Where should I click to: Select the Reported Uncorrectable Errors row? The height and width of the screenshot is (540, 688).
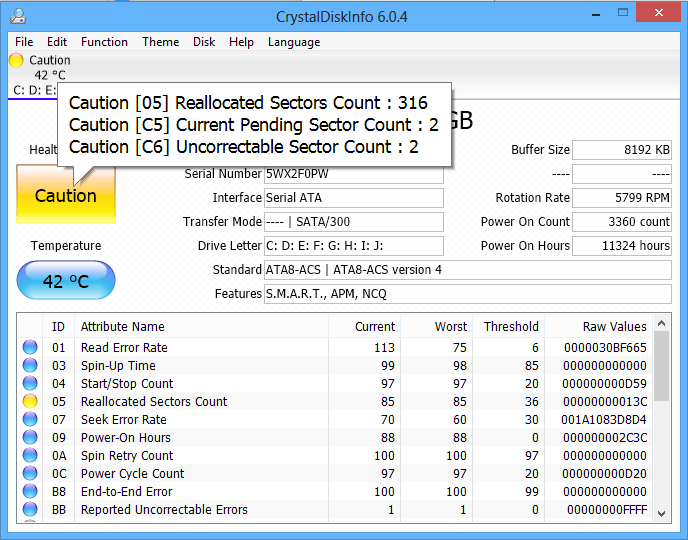[164, 510]
